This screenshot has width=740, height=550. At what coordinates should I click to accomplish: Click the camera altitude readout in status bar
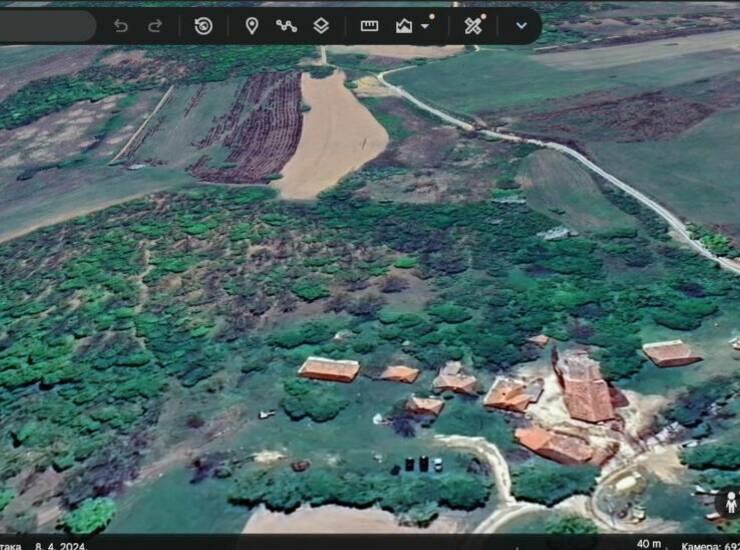708,545
